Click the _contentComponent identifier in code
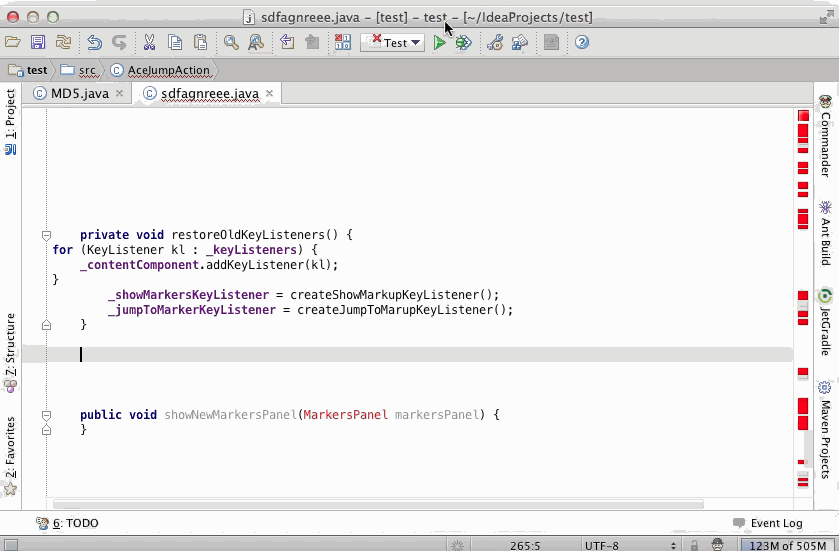 click(142, 265)
